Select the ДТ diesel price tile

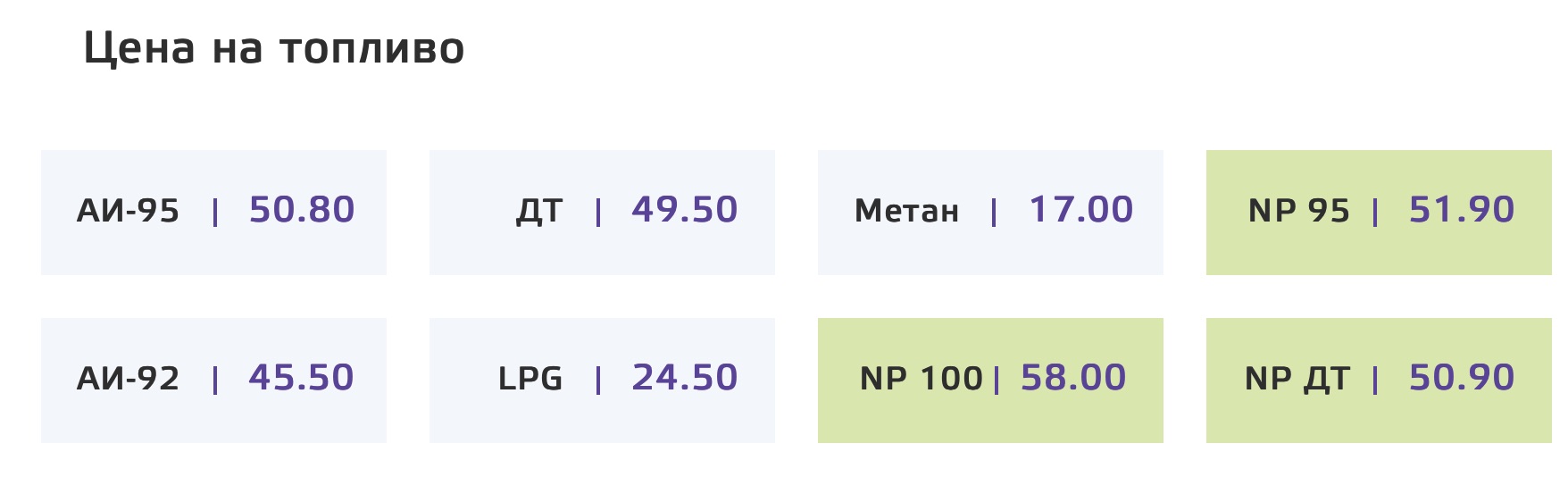pos(602,213)
